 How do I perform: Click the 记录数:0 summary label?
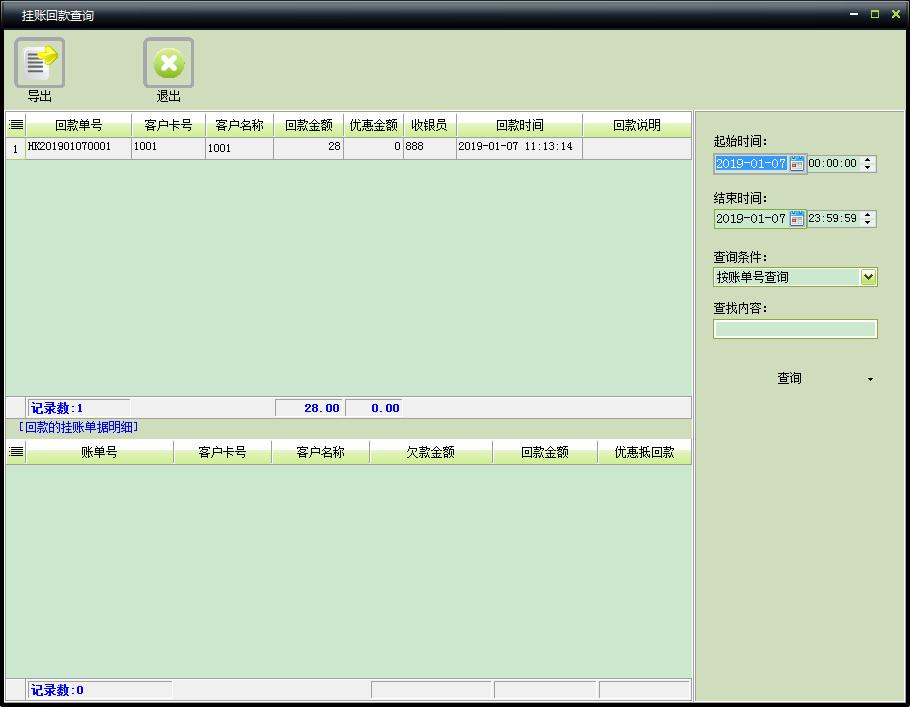pos(57,690)
